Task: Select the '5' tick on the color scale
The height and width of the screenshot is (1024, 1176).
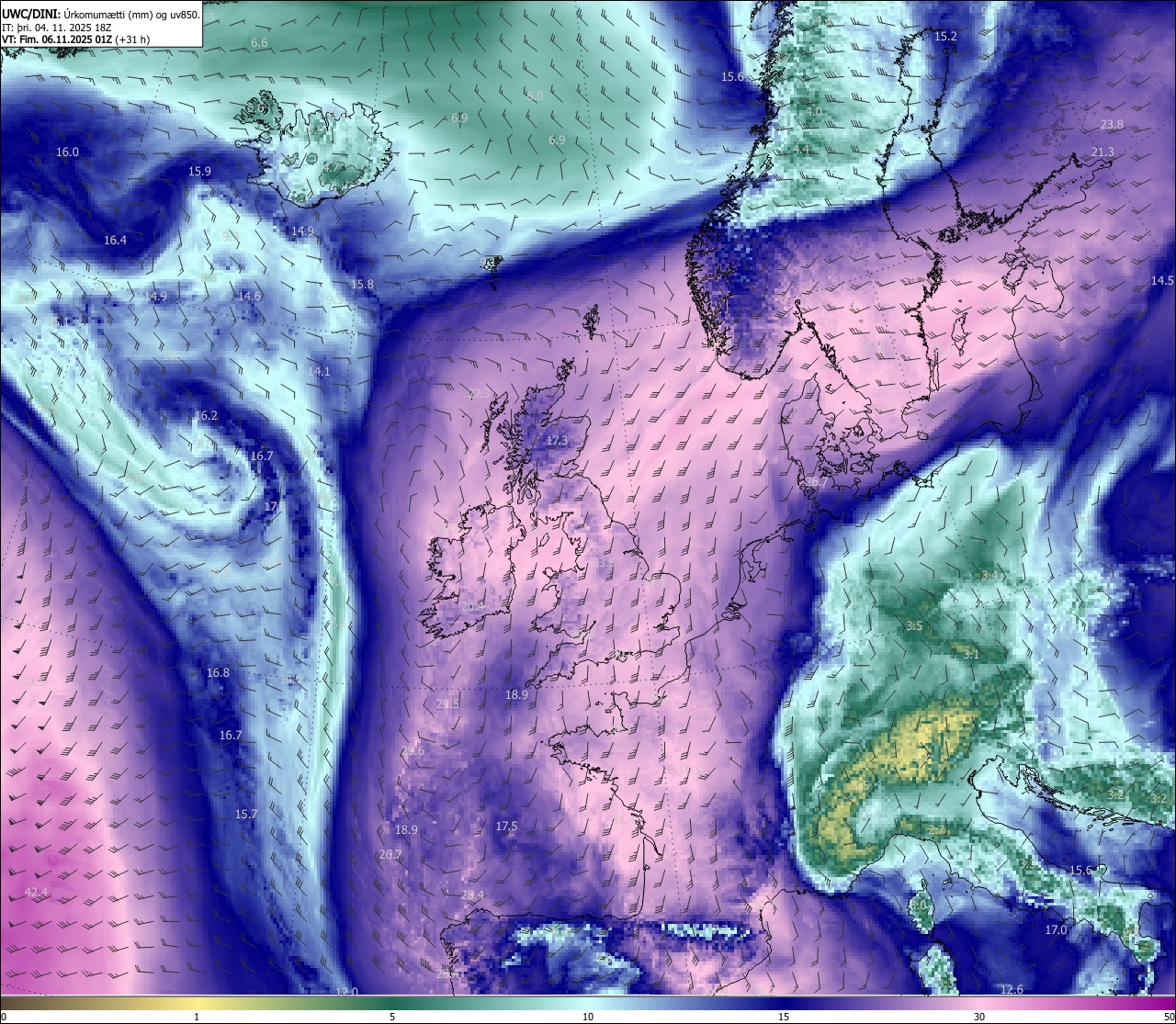Action: click(392, 1017)
